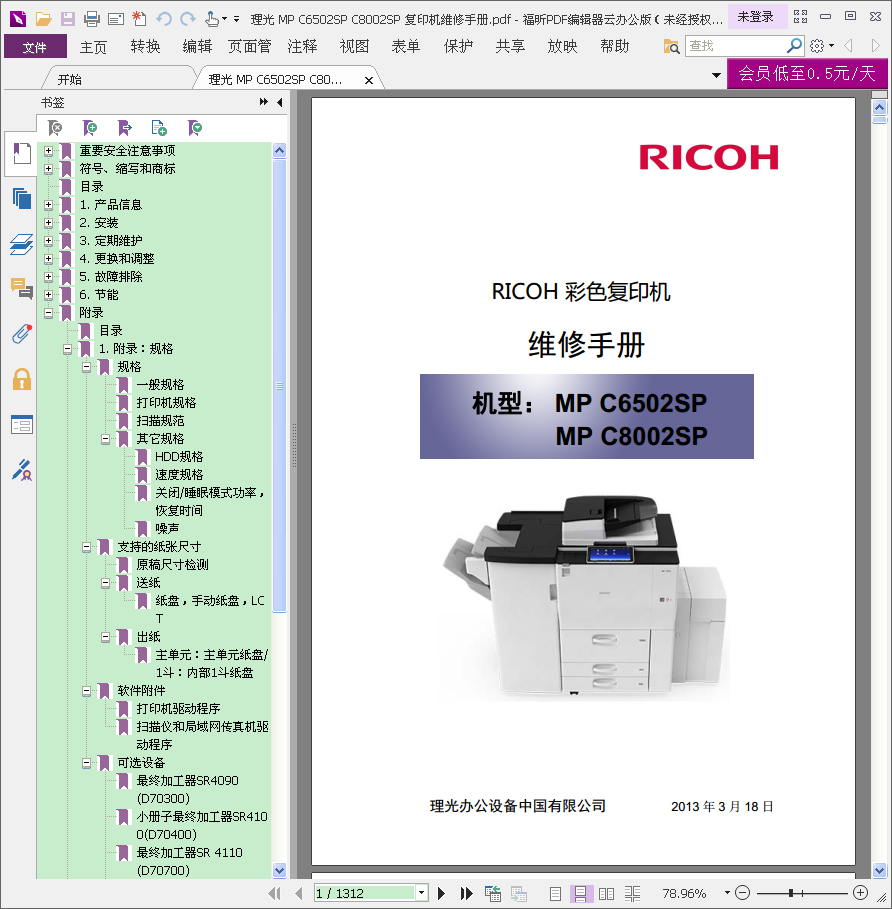Click the Print icon in title bar
This screenshot has width=892, height=909.
coord(92,19)
